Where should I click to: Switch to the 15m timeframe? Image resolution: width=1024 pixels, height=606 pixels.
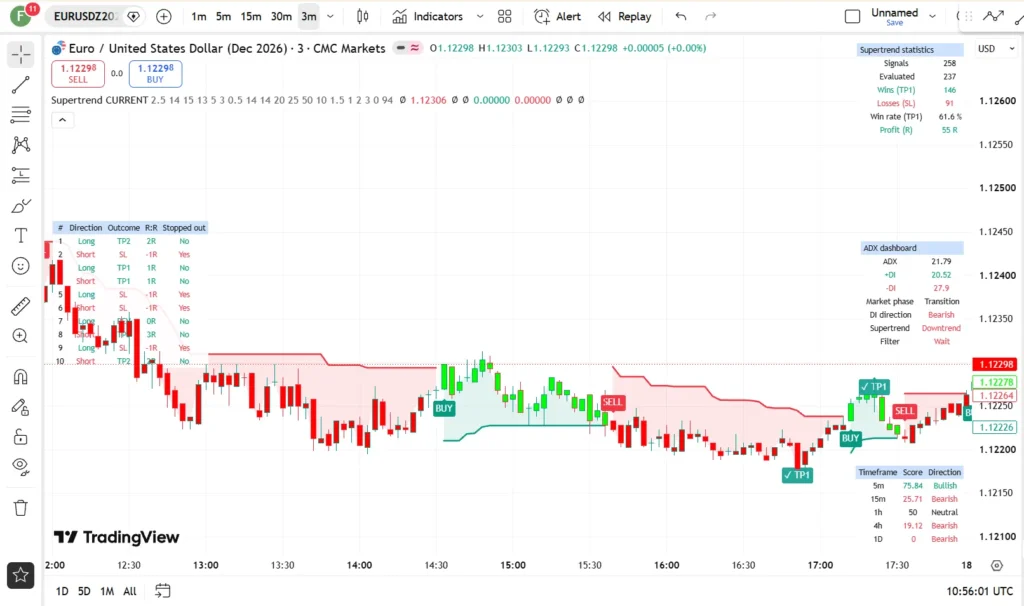click(251, 17)
